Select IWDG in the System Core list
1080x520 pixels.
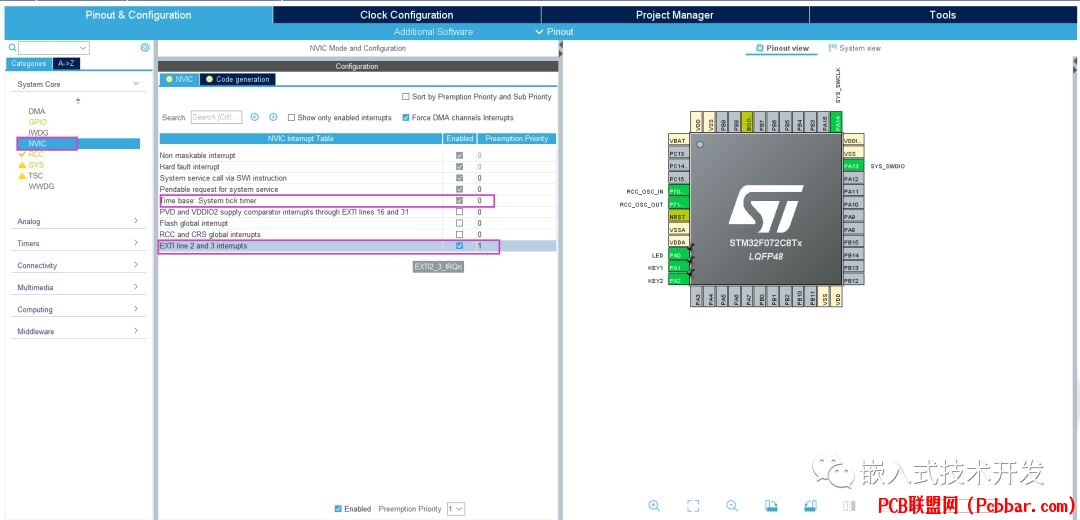click(39, 133)
